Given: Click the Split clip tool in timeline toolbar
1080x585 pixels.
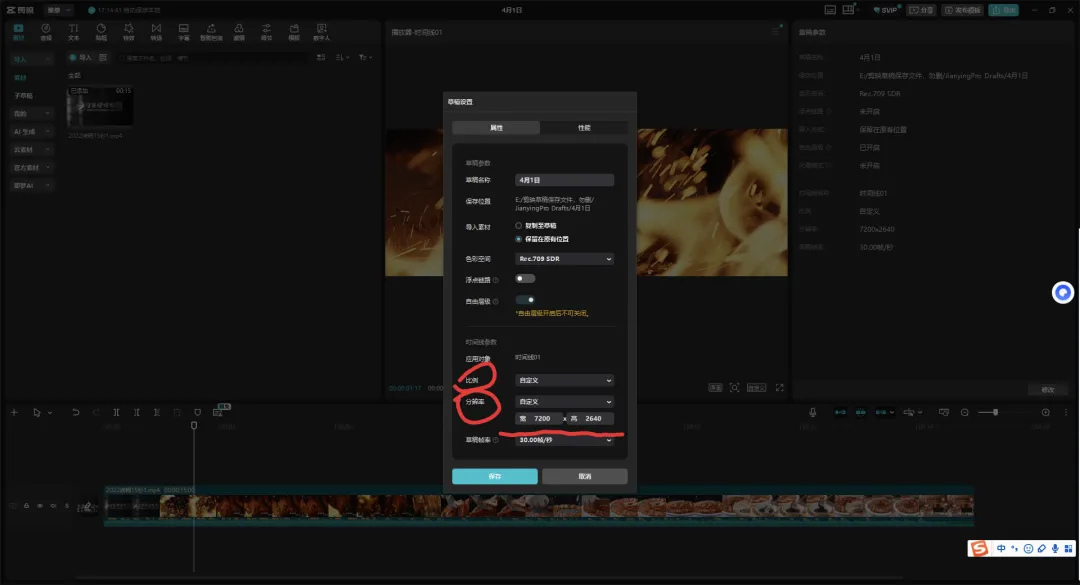Looking at the screenshot, I should pyautogui.click(x=116, y=412).
